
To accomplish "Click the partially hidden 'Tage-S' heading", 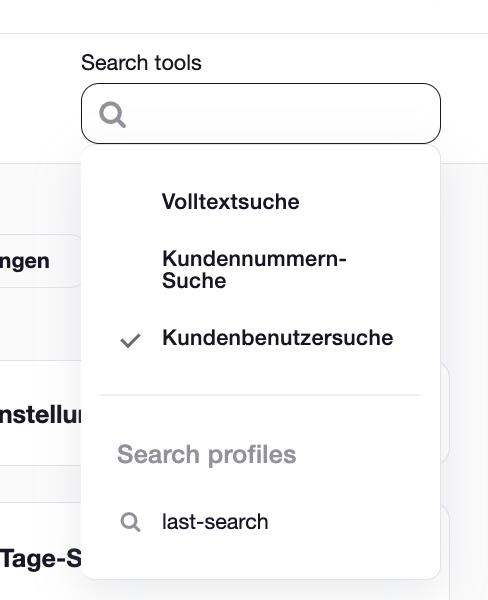I will tap(40, 559).
